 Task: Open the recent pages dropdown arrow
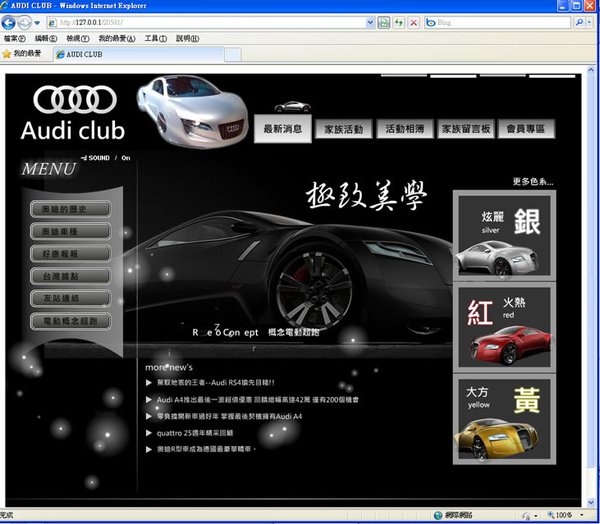click(x=37, y=23)
